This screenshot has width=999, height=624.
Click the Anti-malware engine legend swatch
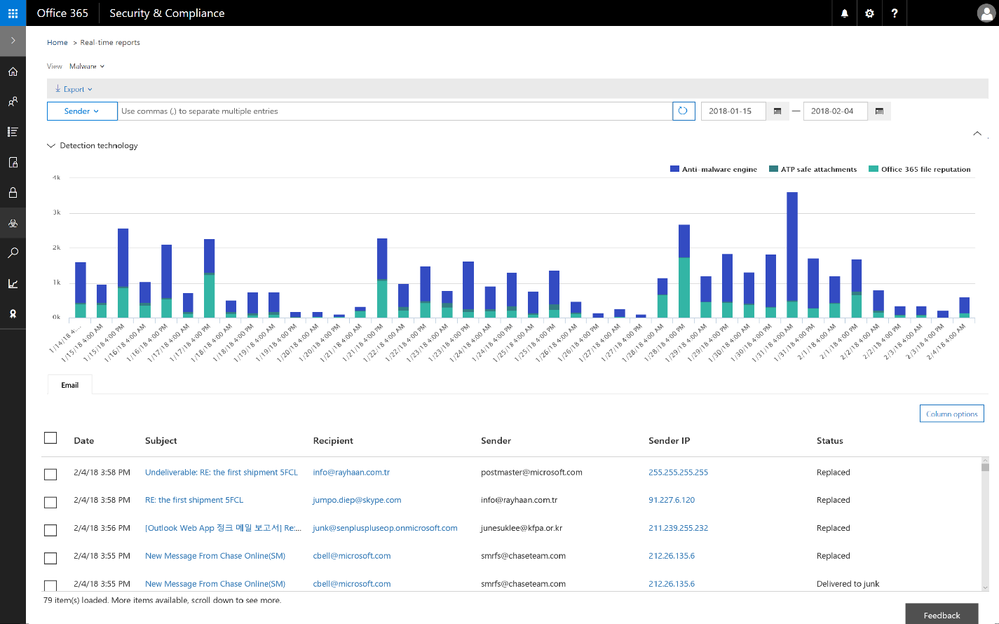click(x=675, y=170)
